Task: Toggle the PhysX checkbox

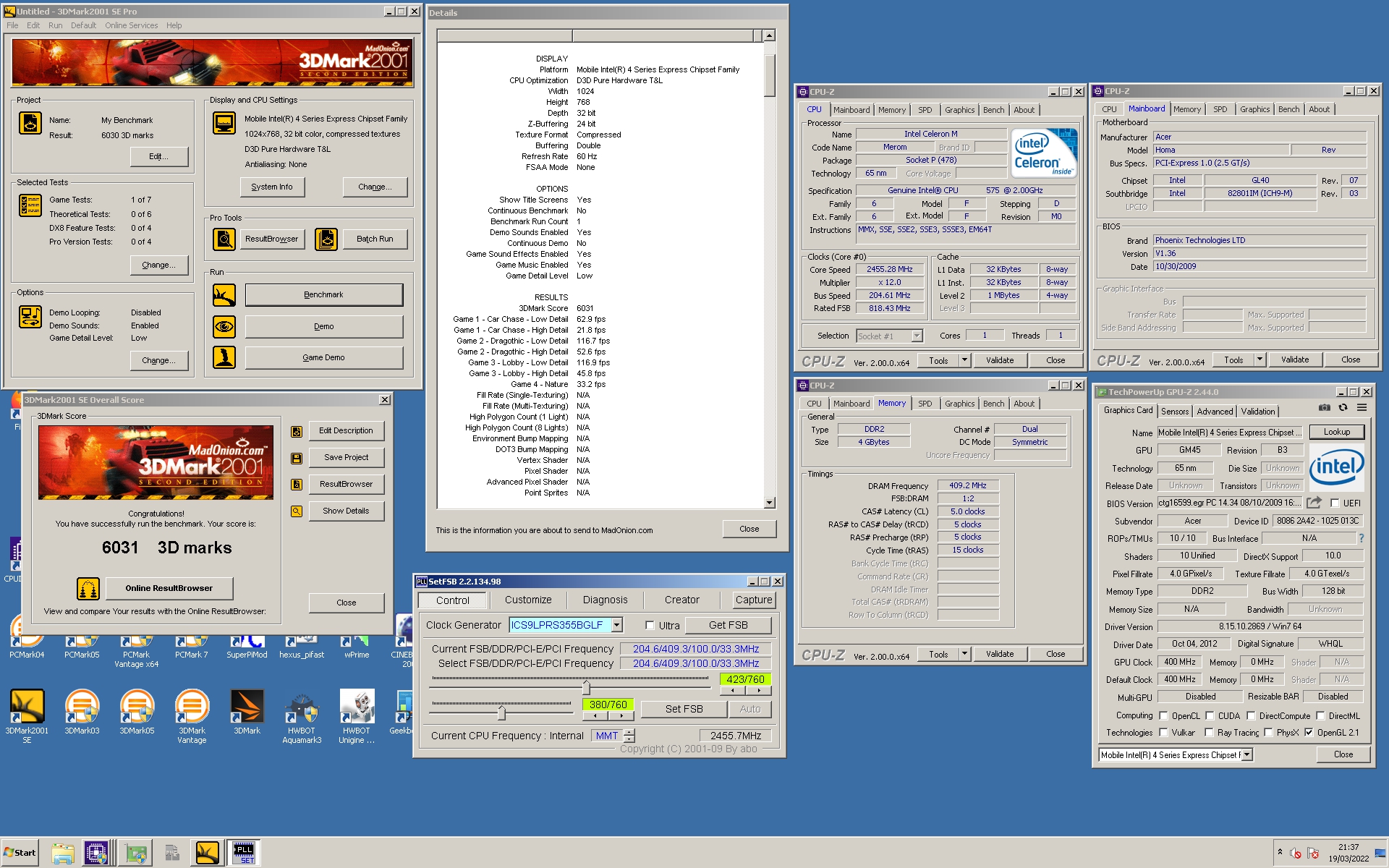Action: pyautogui.click(x=1268, y=733)
